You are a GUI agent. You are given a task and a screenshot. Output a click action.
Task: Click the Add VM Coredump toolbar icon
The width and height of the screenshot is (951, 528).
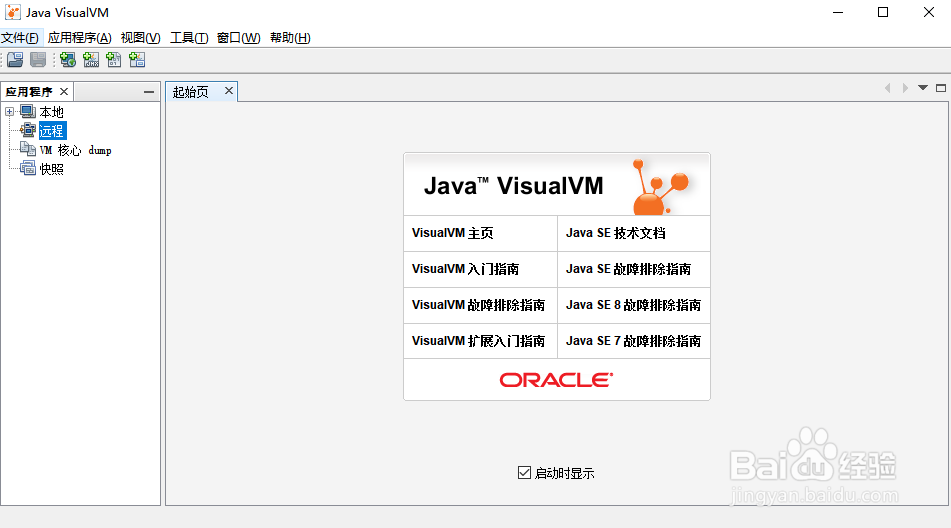point(113,59)
